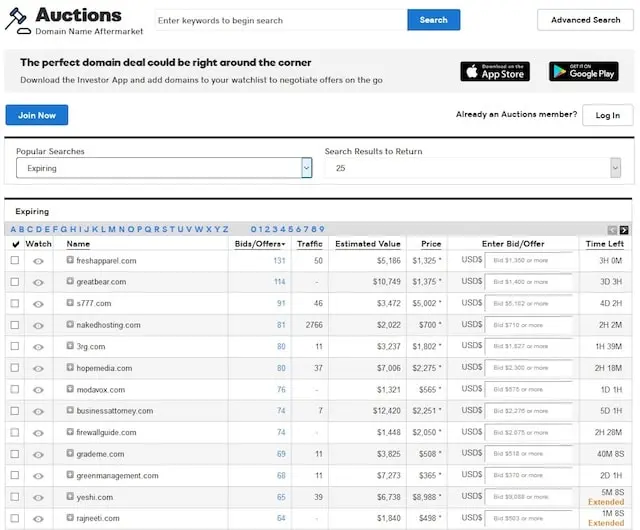Open the Advanced Search button
The height and width of the screenshot is (530, 640).
point(585,20)
